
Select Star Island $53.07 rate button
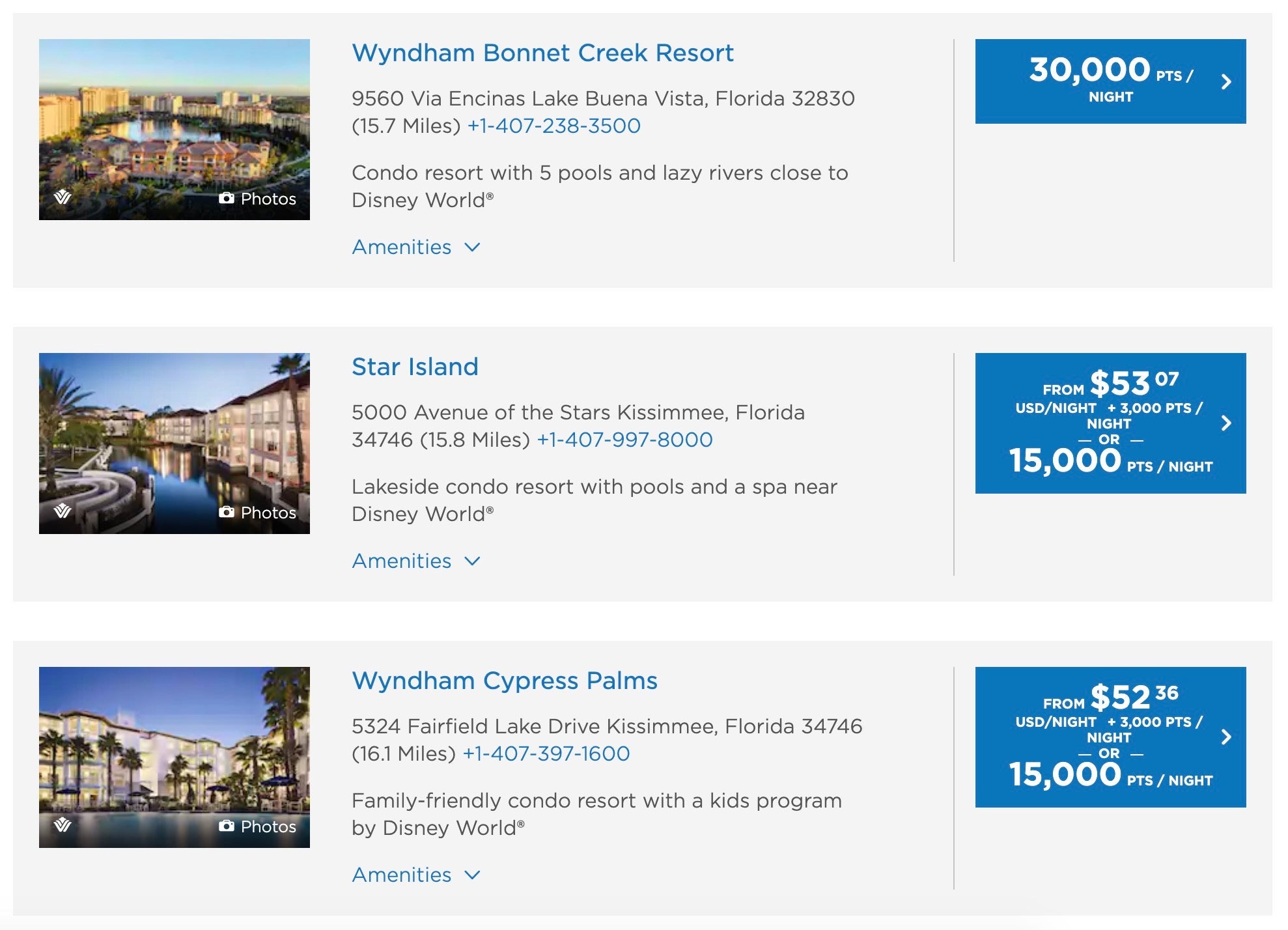click(x=1110, y=423)
